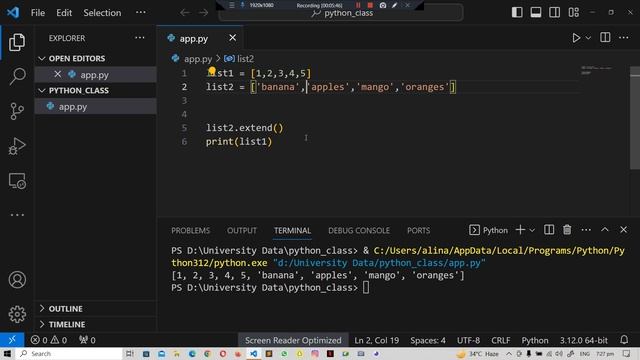The height and width of the screenshot is (360, 640).
Task: Show errors and warnings in status bar
Action: pyautogui.click(x=49, y=340)
